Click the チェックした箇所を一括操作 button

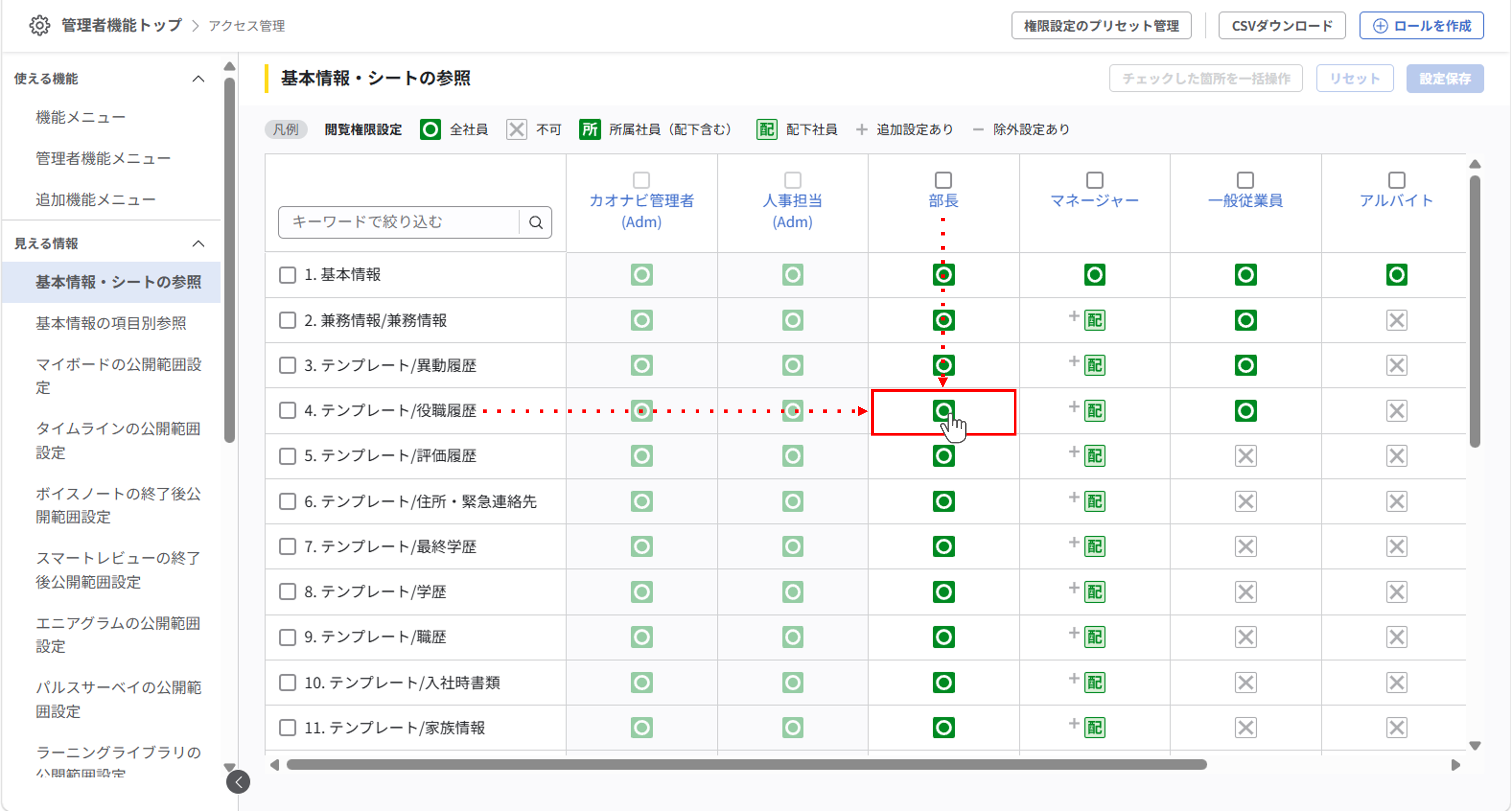pos(1205,79)
